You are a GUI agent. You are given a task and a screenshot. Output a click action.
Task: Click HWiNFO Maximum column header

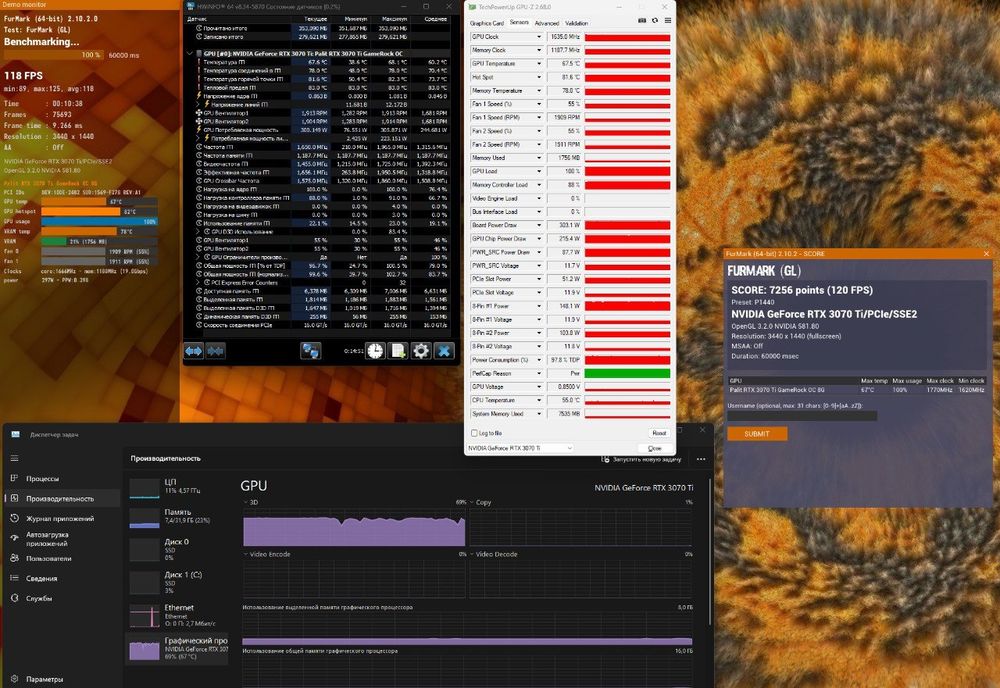coord(394,19)
